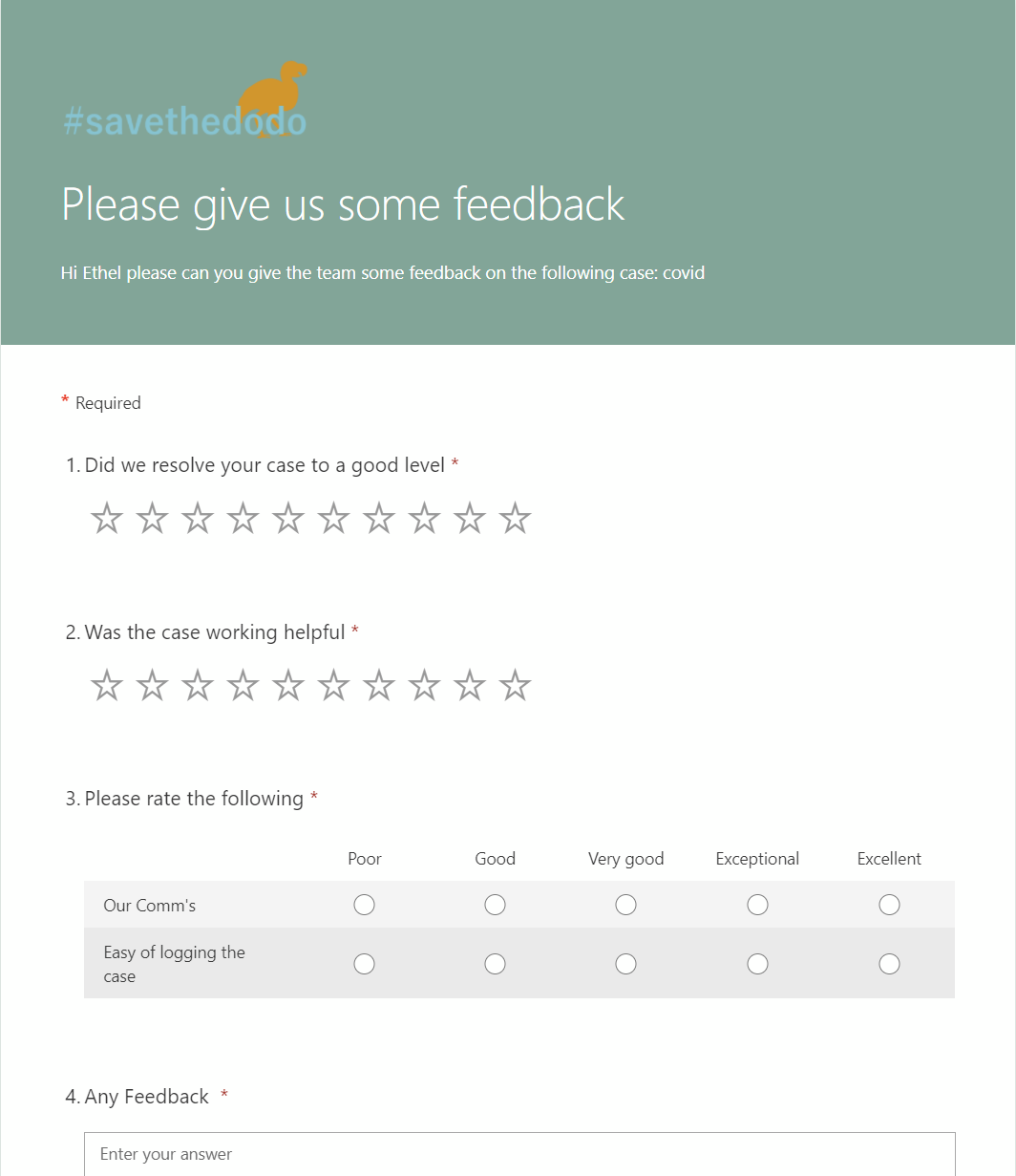Mark Easy of logging the case as Excellent
Image resolution: width=1016 pixels, height=1176 pixels.
tap(889, 964)
